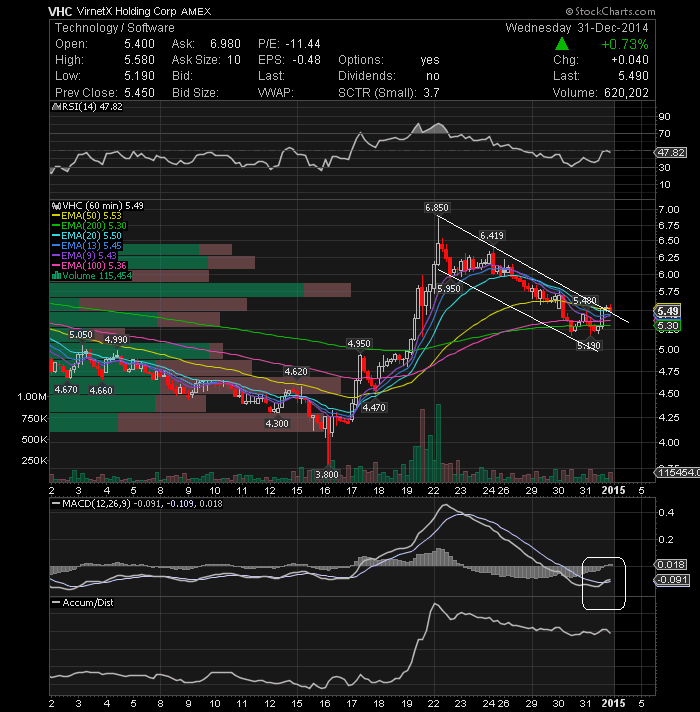Click the 90 level on the RSI axis

664,117
